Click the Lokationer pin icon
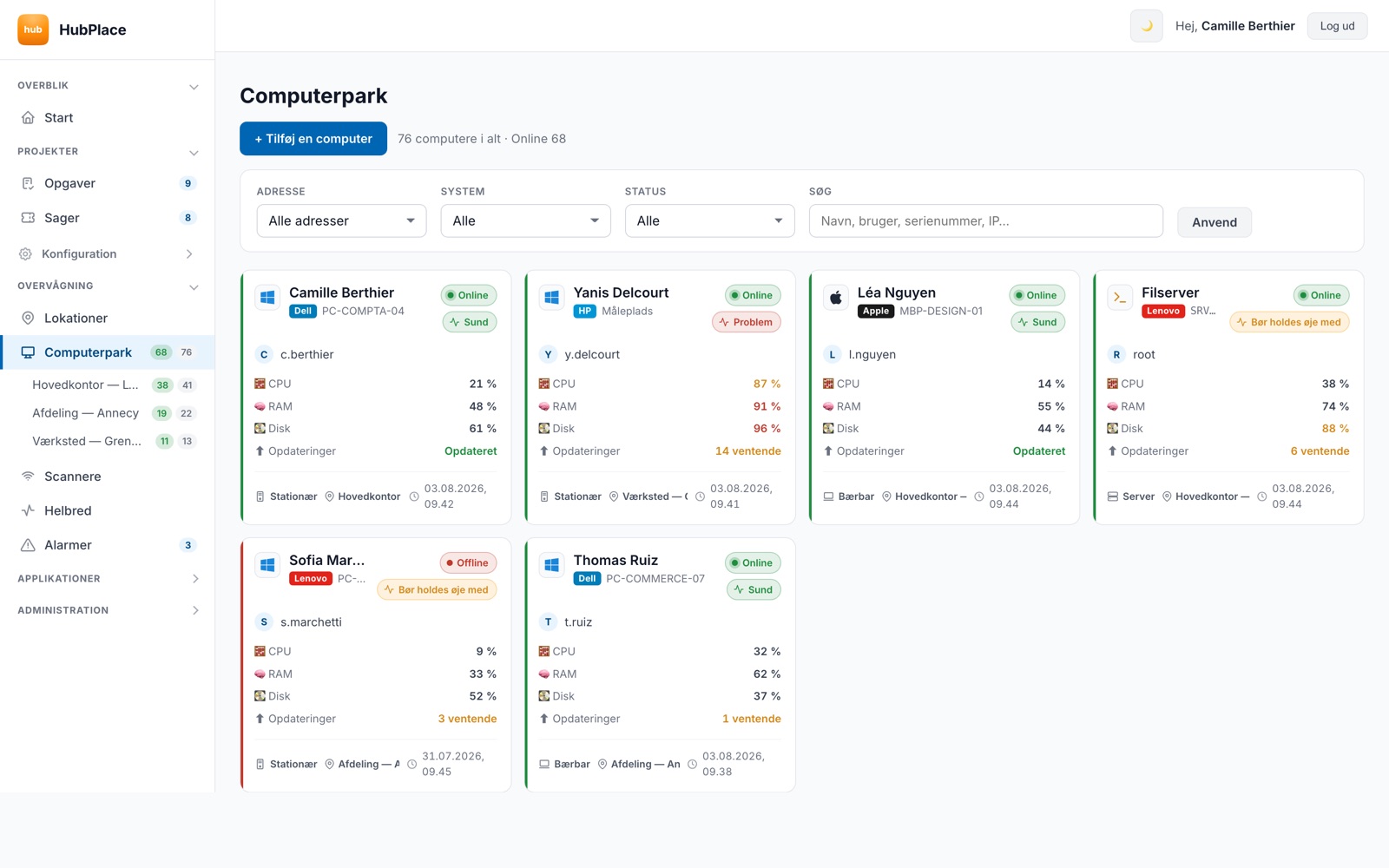Viewport: 1389px width, 868px height. 28,319
